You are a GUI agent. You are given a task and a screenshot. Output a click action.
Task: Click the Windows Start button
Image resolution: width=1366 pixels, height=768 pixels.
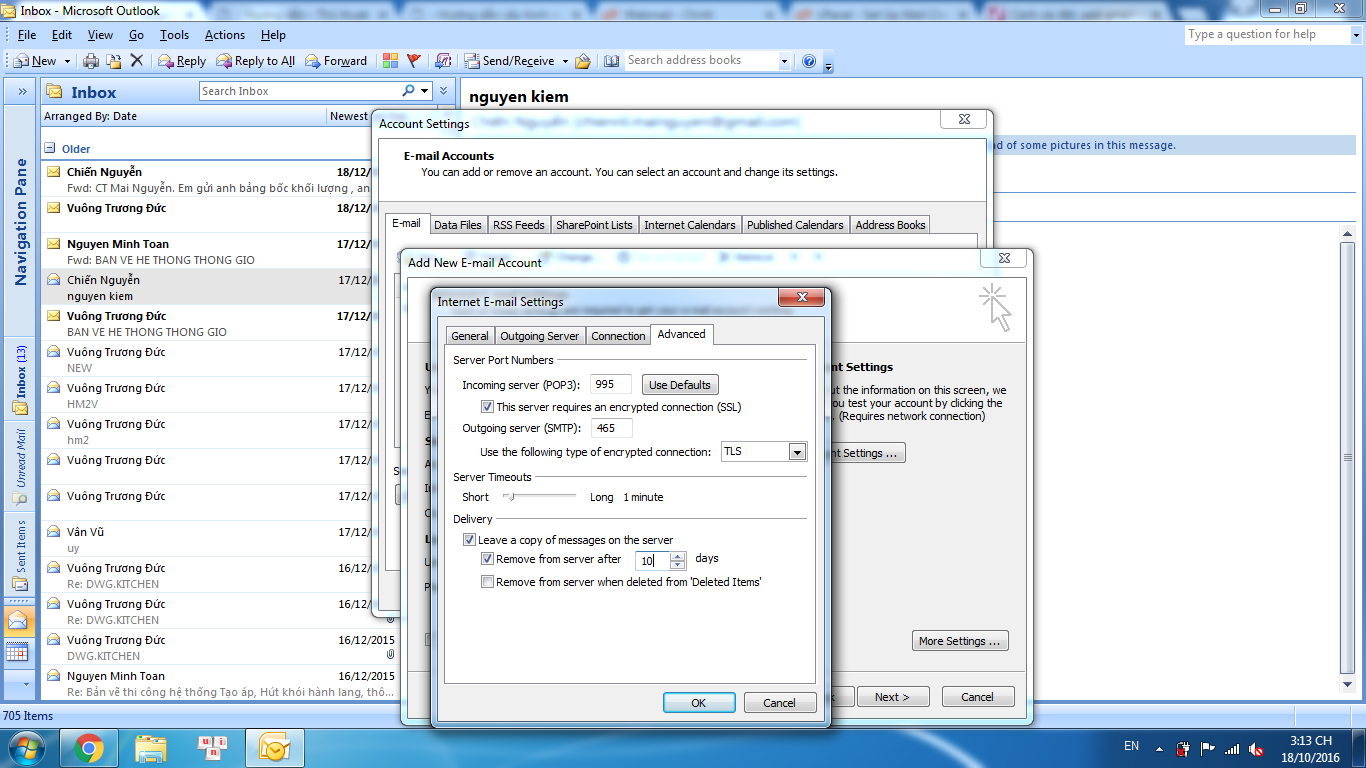[27, 747]
